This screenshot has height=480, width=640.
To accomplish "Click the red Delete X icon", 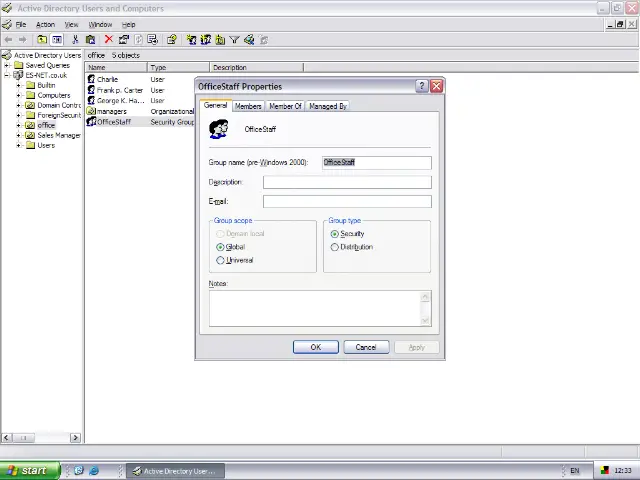I will pyautogui.click(x=108, y=39).
